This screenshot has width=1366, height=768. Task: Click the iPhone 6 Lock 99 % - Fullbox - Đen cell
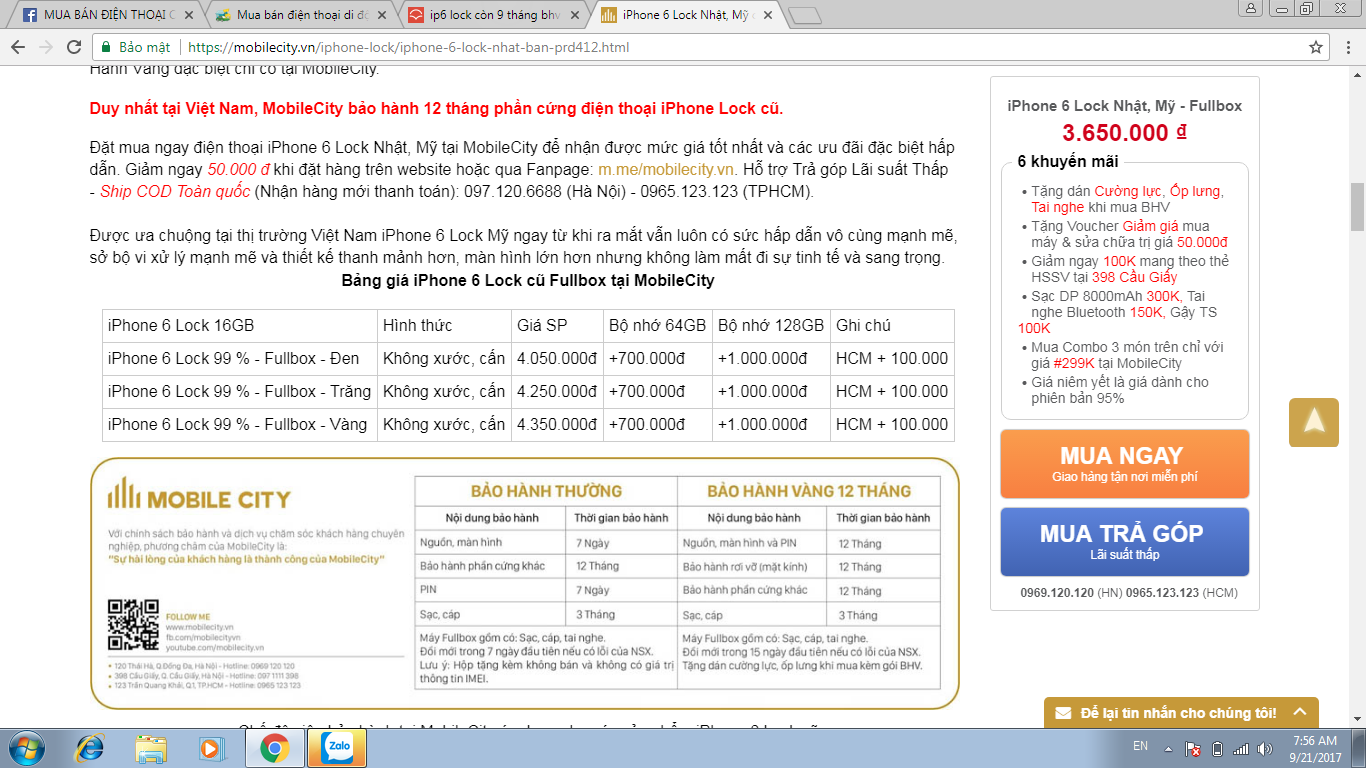click(x=240, y=358)
